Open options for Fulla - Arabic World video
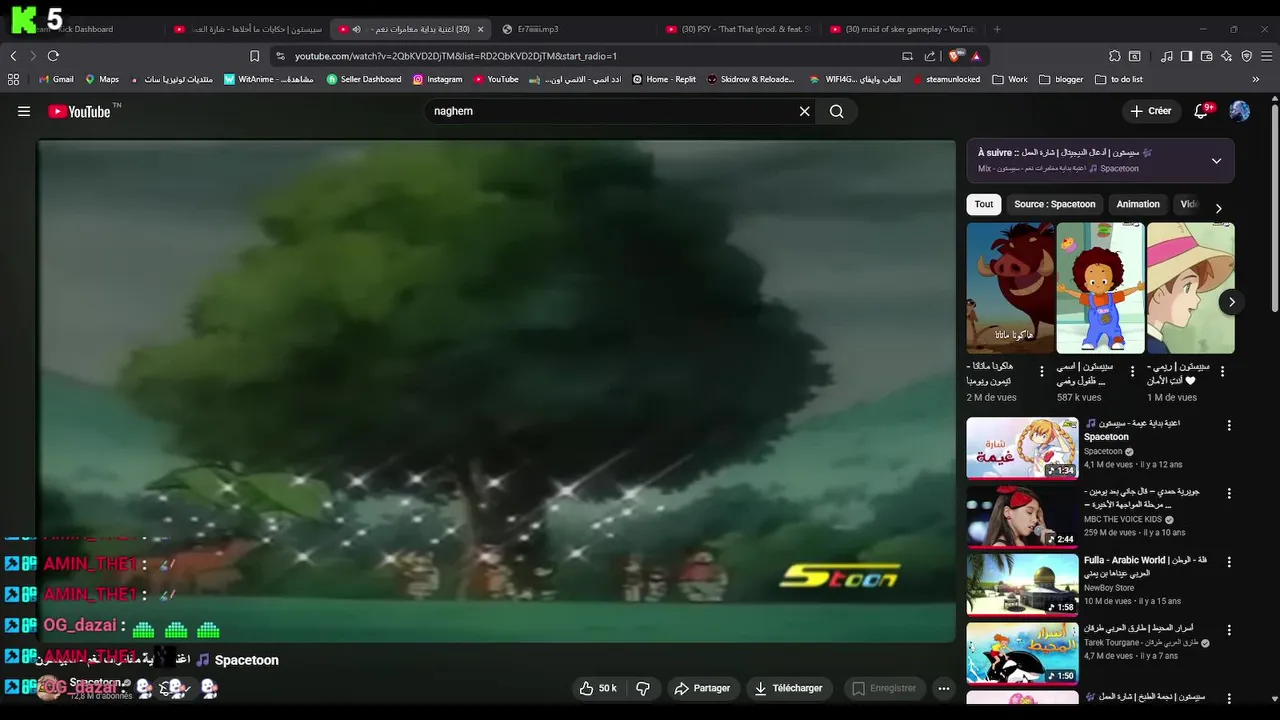Viewport: 1280px width, 720px height. tap(1229, 562)
